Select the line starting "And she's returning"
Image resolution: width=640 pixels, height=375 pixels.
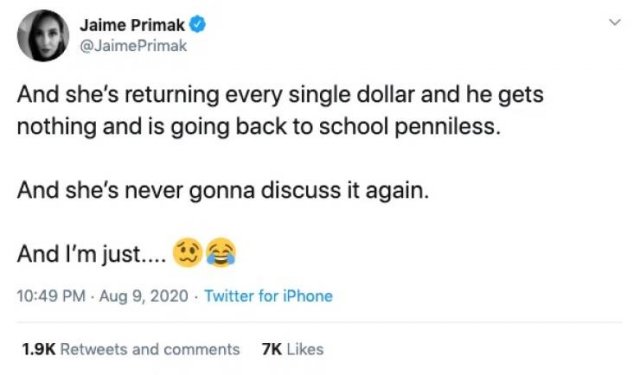tap(280, 95)
